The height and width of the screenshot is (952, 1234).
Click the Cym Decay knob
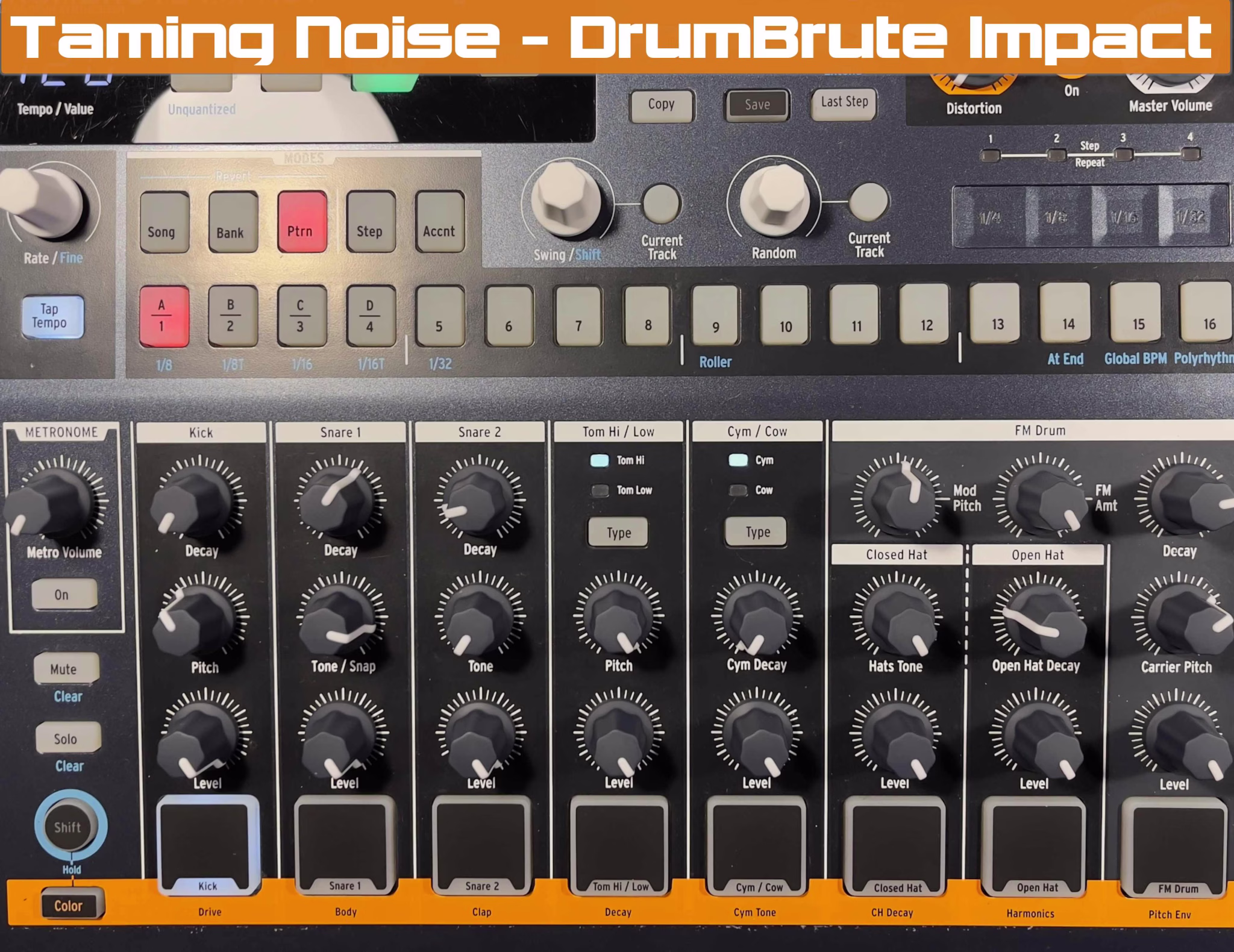pos(758,619)
